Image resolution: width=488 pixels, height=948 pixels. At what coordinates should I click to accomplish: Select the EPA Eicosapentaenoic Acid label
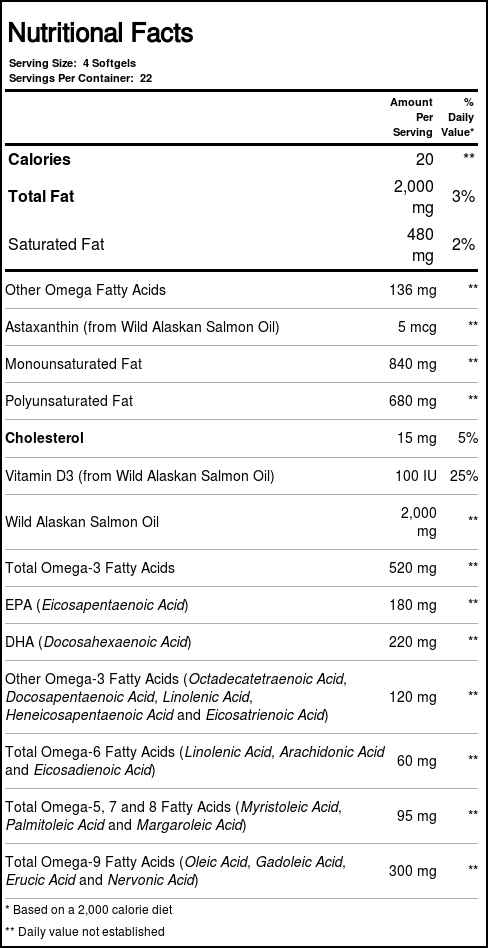(x=97, y=605)
